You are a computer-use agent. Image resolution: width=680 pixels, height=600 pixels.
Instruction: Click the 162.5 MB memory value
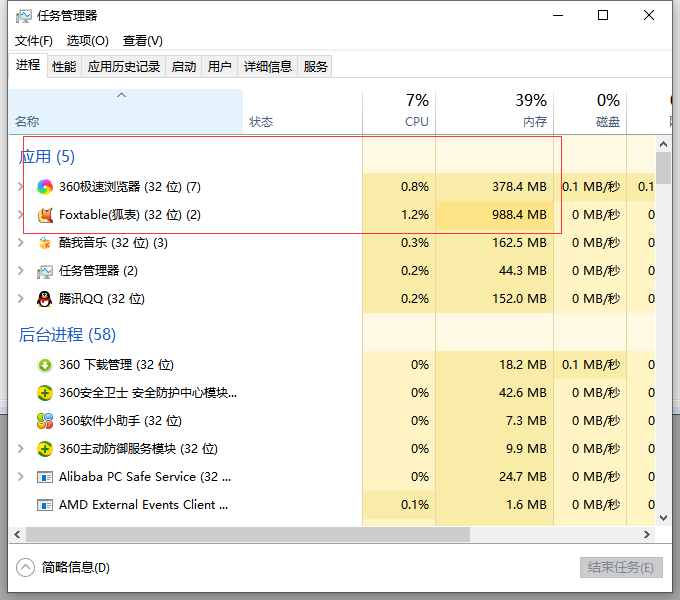pos(519,243)
